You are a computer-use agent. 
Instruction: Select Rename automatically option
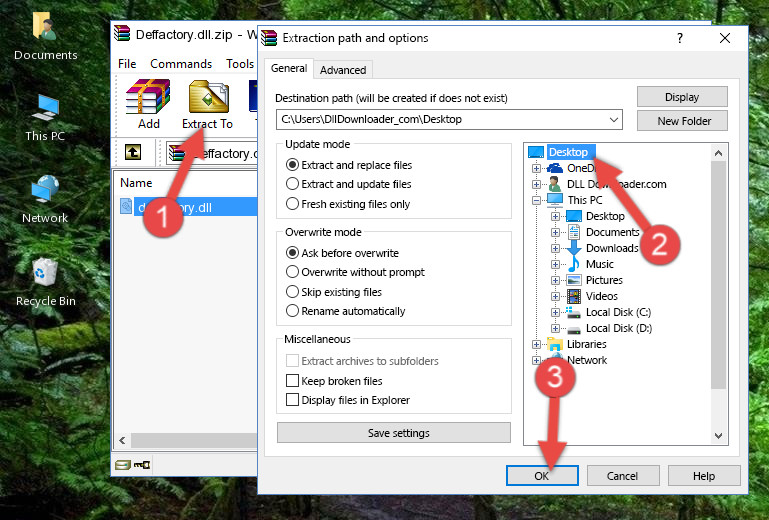point(292,311)
